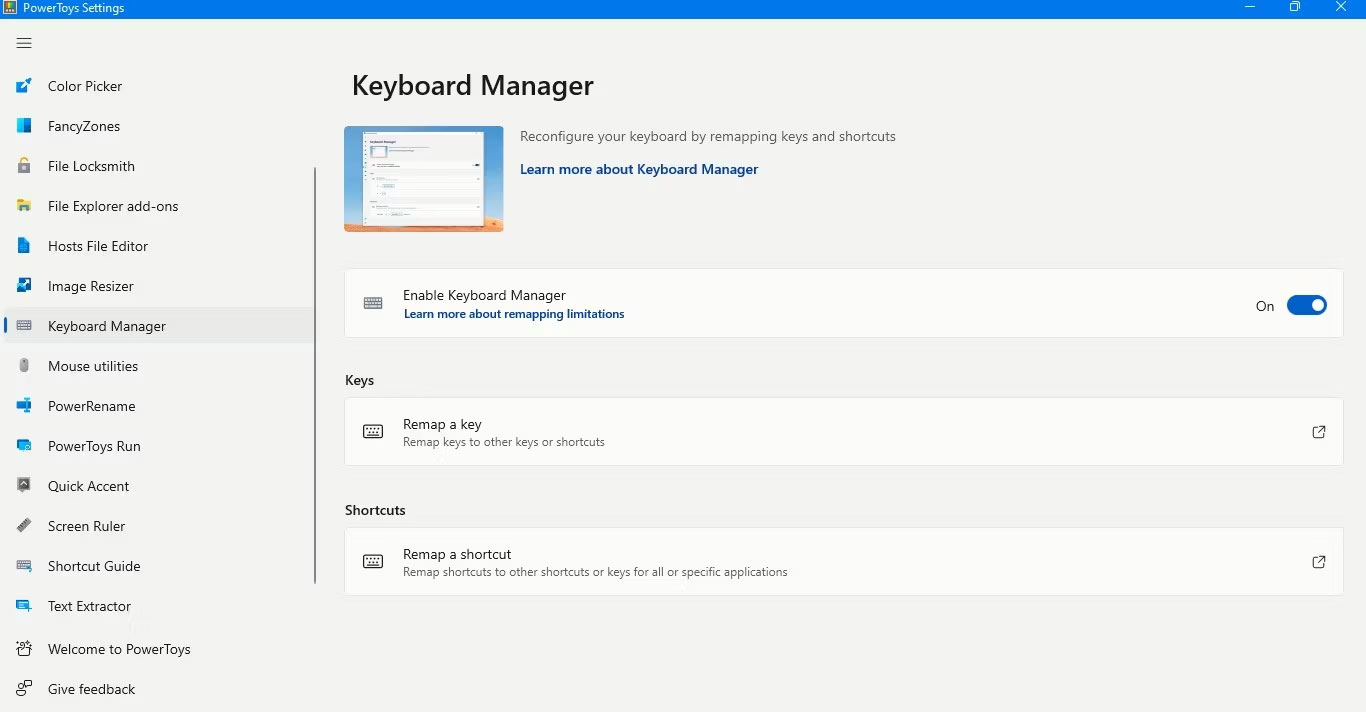Screen dimensions: 1366x712
Task: Turn off the Enable Keyboard Manager toggle
Action: (x=1306, y=305)
